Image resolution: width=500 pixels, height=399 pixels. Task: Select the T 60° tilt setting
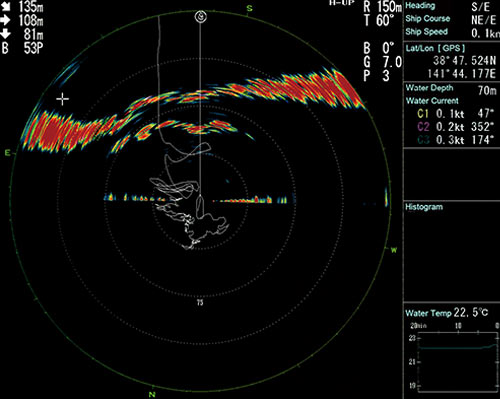[379, 21]
